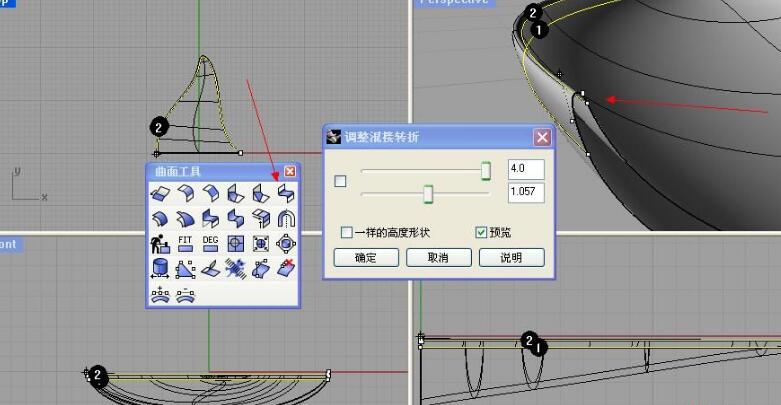781x405 pixels.
Task: Select the Rebuild Surface worker figure icon
Action: [159, 243]
